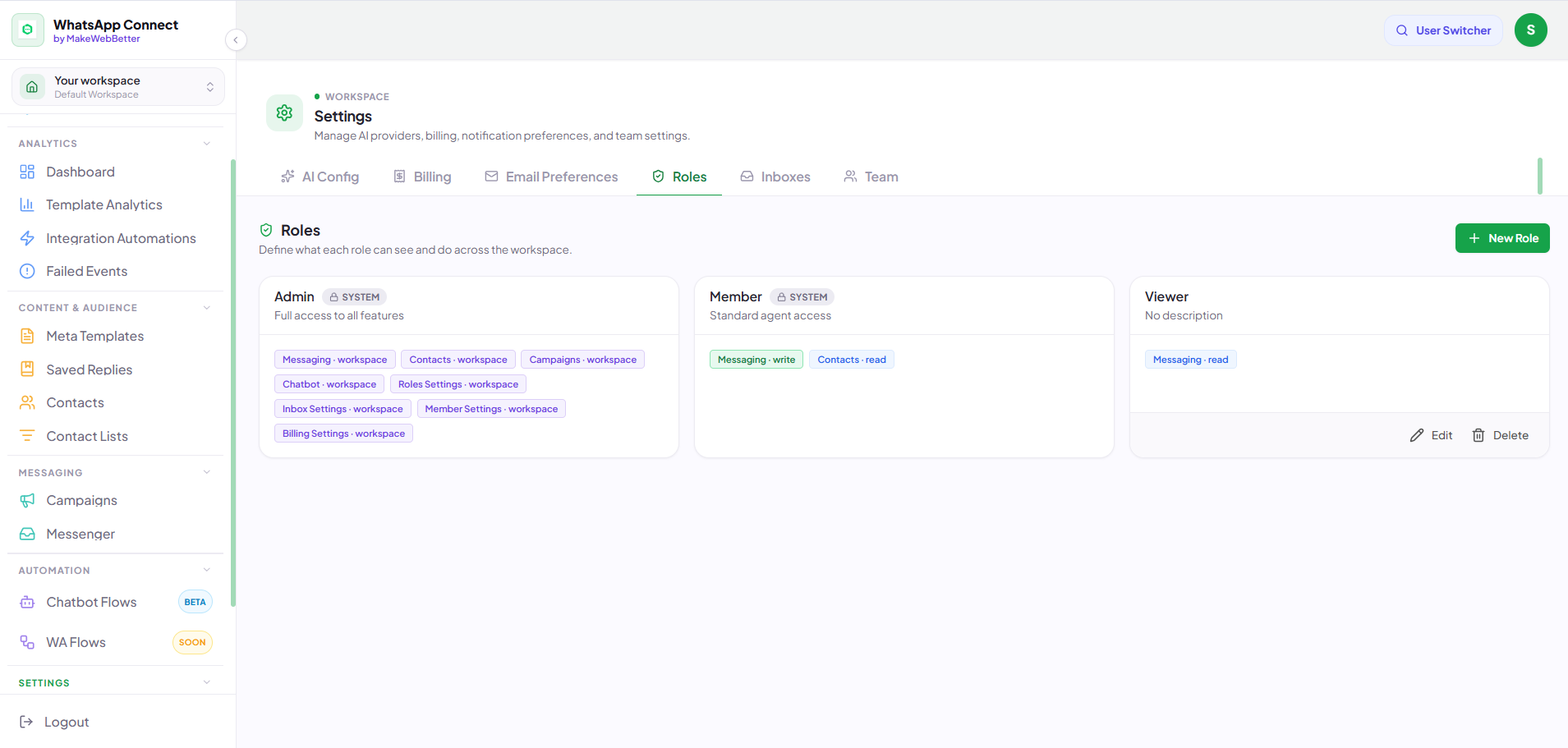
Task: Click the Messaging · write tag on Member
Action: [756, 360]
